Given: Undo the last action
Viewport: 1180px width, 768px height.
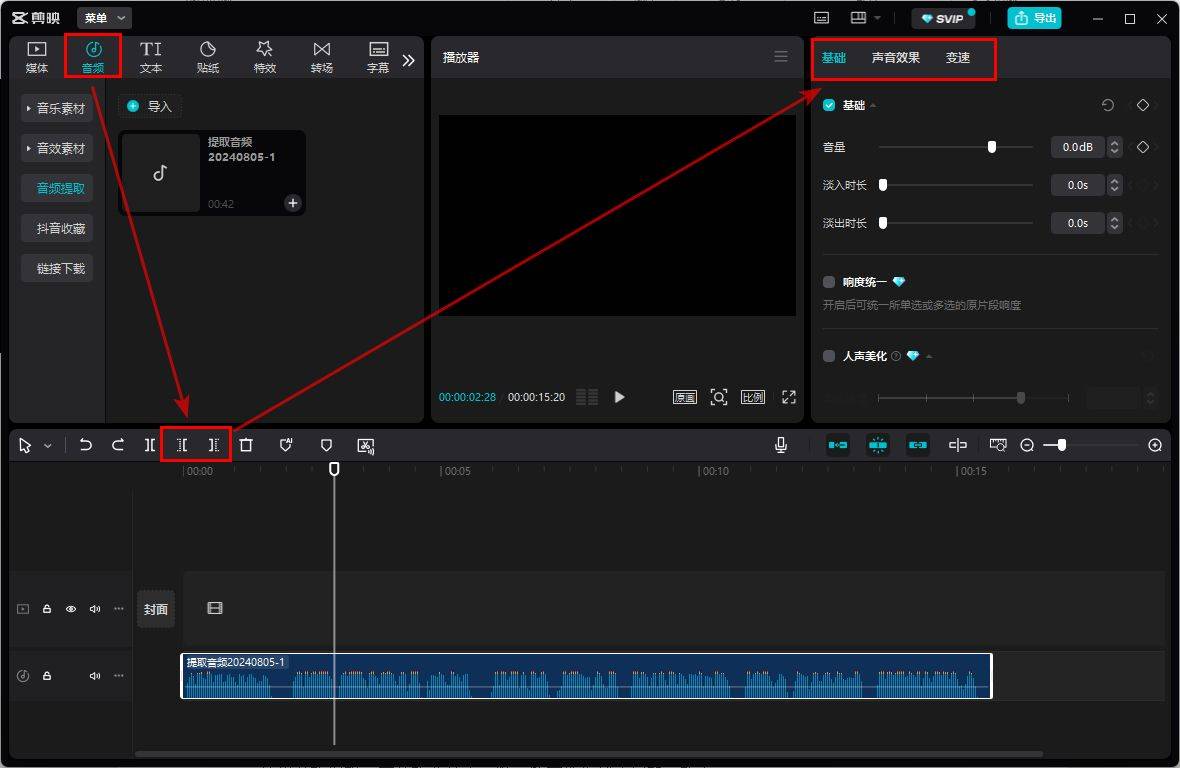Looking at the screenshot, I should pyautogui.click(x=86, y=445).
